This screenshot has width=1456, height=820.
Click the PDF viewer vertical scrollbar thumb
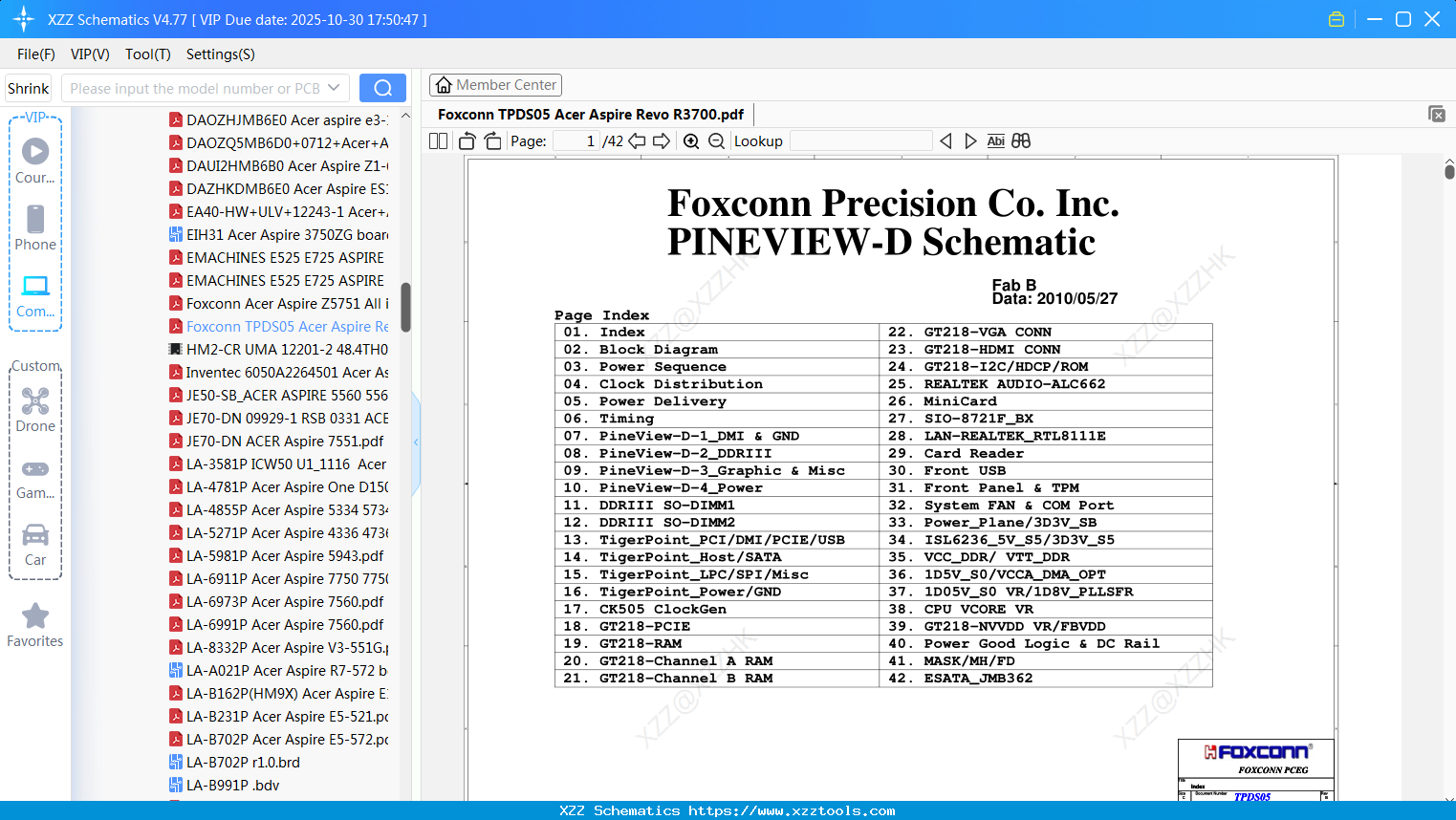click(x=1449, y=172)
